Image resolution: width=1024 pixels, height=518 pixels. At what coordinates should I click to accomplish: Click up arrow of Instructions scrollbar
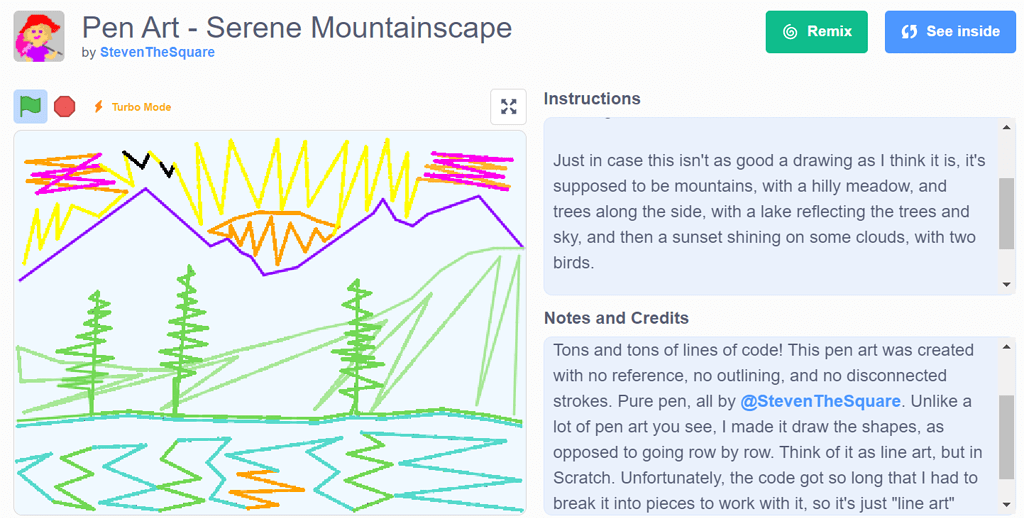[x=1006, y=128]
